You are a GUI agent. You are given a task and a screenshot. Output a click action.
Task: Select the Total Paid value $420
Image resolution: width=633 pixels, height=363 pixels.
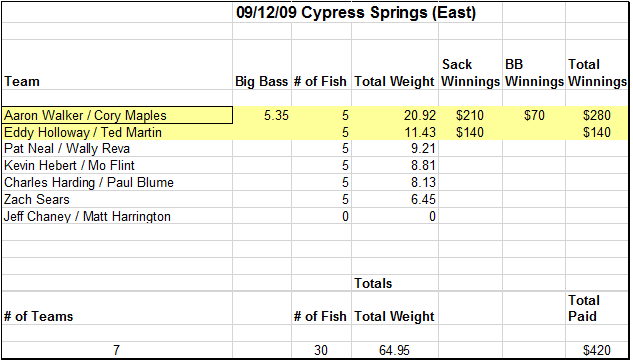(597, 350)
